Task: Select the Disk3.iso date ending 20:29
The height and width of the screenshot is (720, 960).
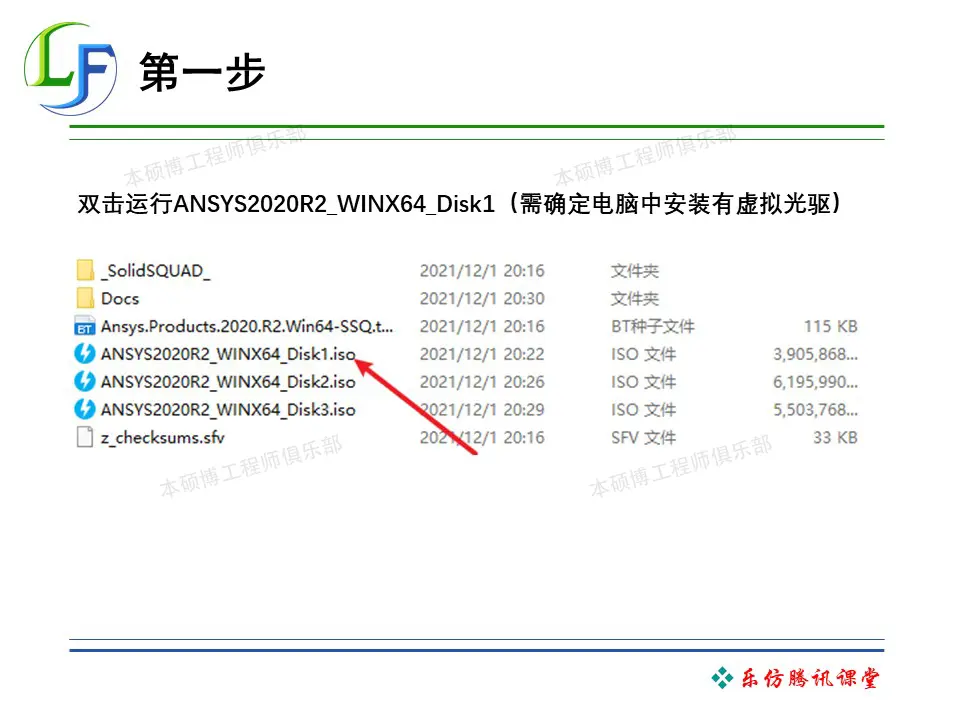Action: click(482, 410)
